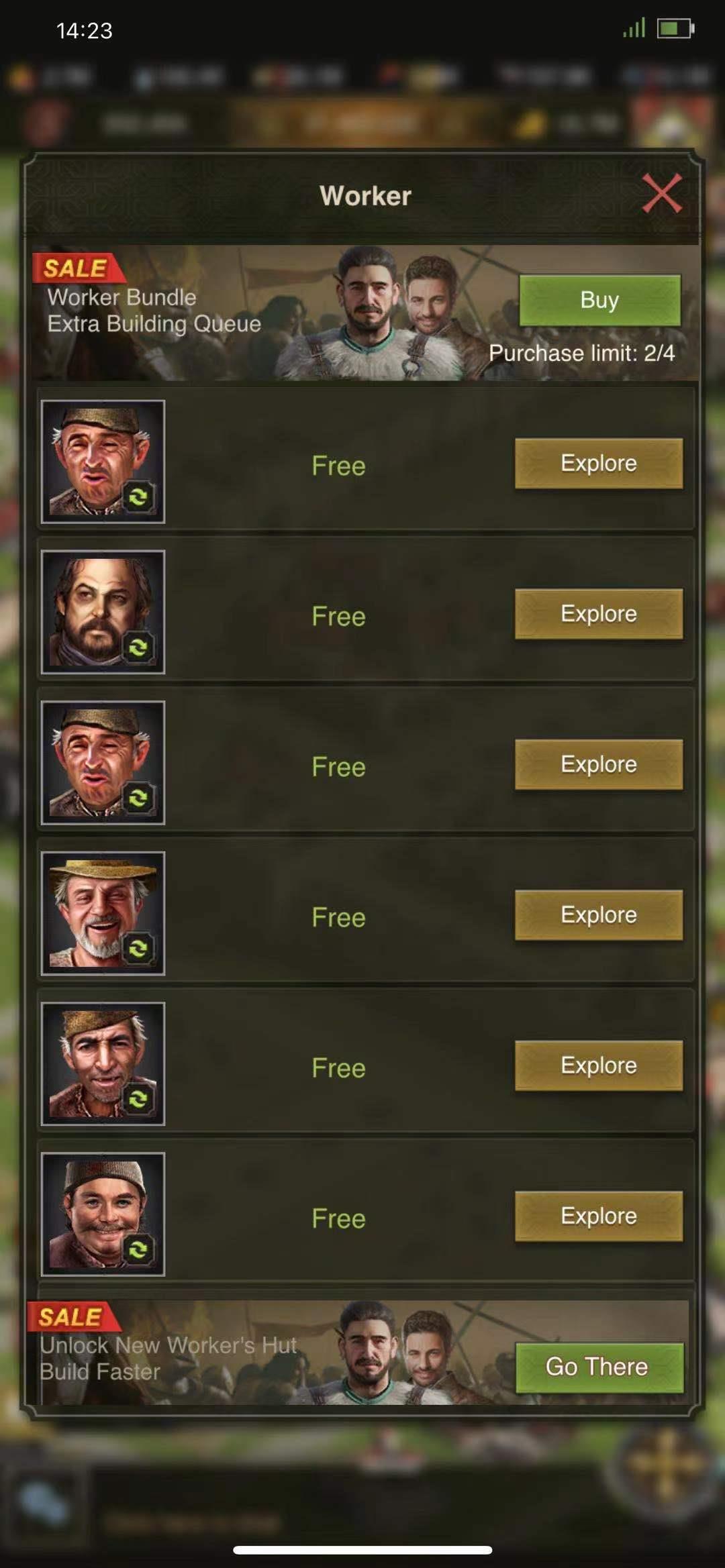Image resolution: width=725 pixels, height=1568 pixels.
Task: Select the bearded worker portrait
Action: click(103, 612)
